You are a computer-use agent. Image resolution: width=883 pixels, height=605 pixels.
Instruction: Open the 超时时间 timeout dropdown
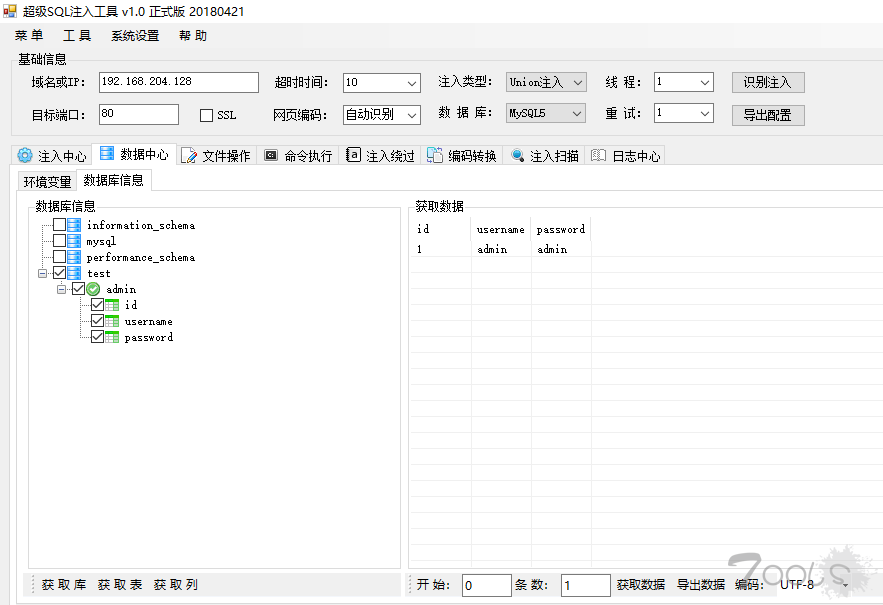tap(412, 83)
